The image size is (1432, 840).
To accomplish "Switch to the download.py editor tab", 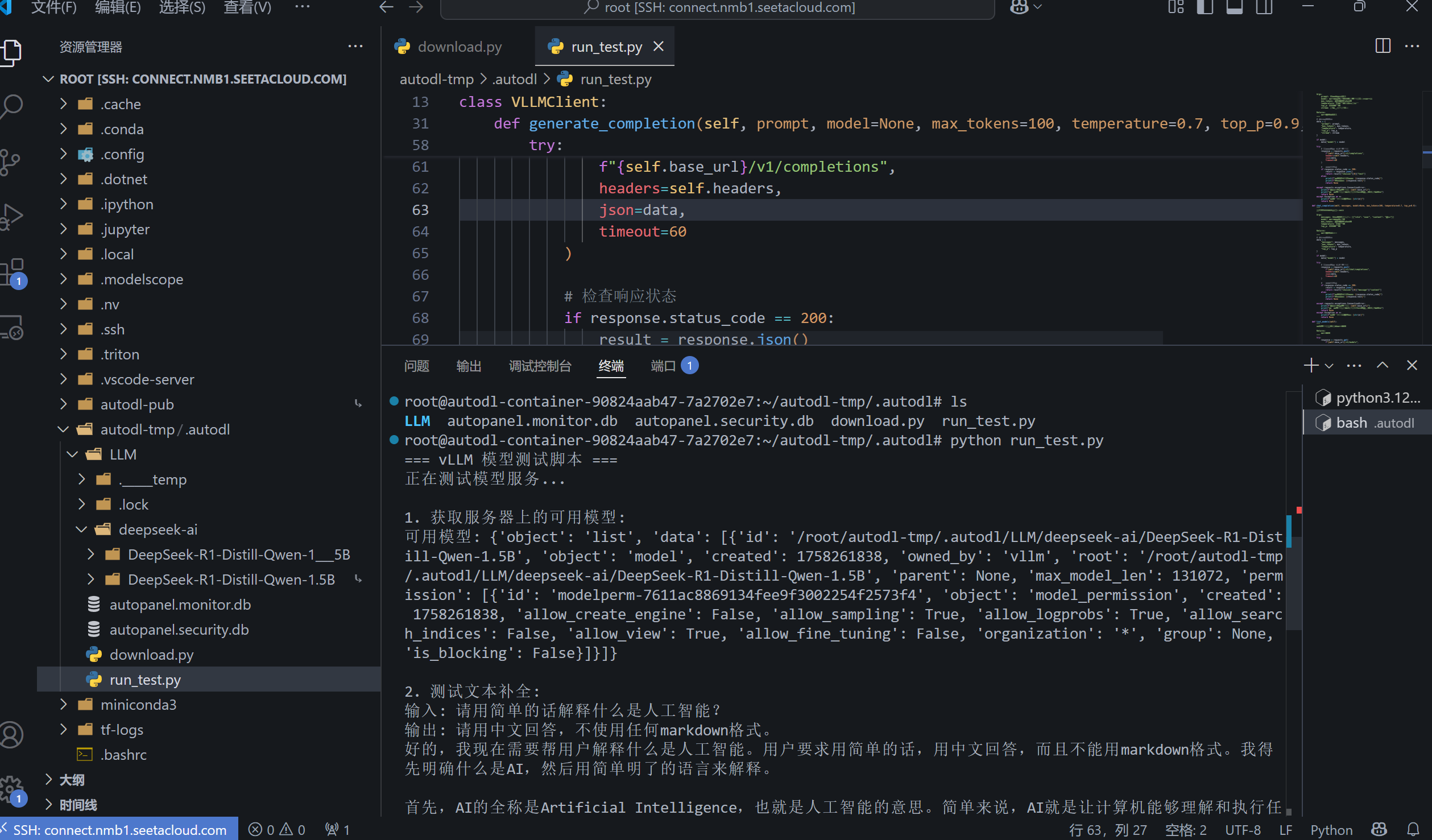I will pyautogui.click(x=459, y=47).
